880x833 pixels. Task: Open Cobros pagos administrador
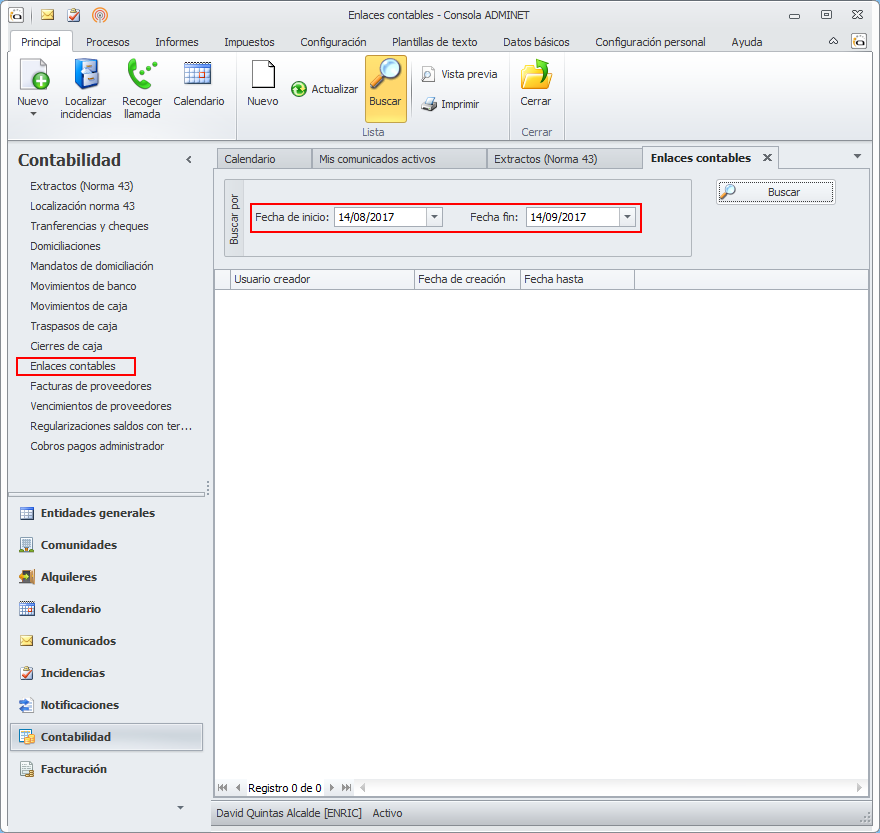(x=97, y=446)
